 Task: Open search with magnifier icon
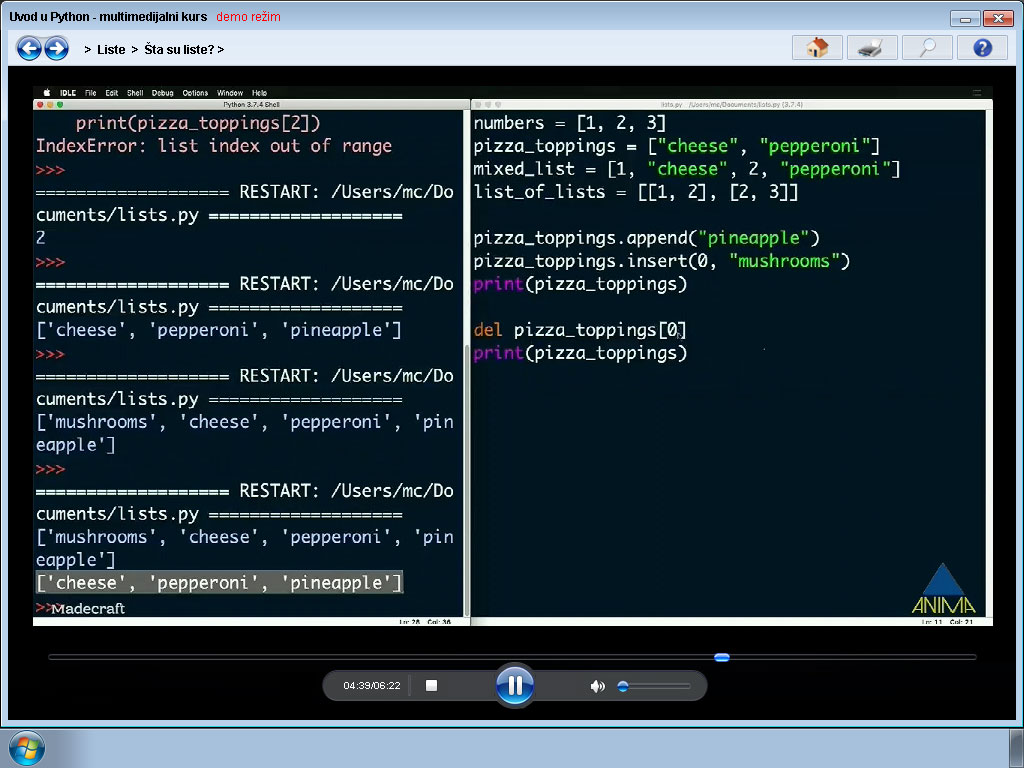(x=927, y=48)
